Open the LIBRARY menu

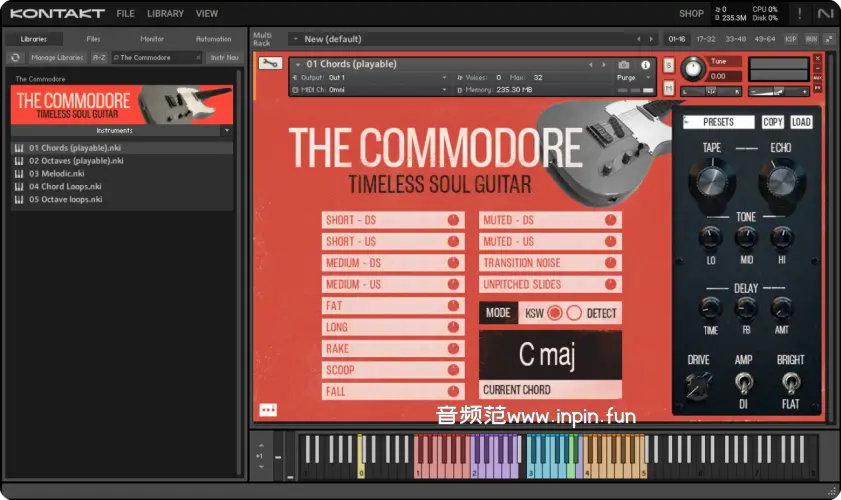pos(165,13)
